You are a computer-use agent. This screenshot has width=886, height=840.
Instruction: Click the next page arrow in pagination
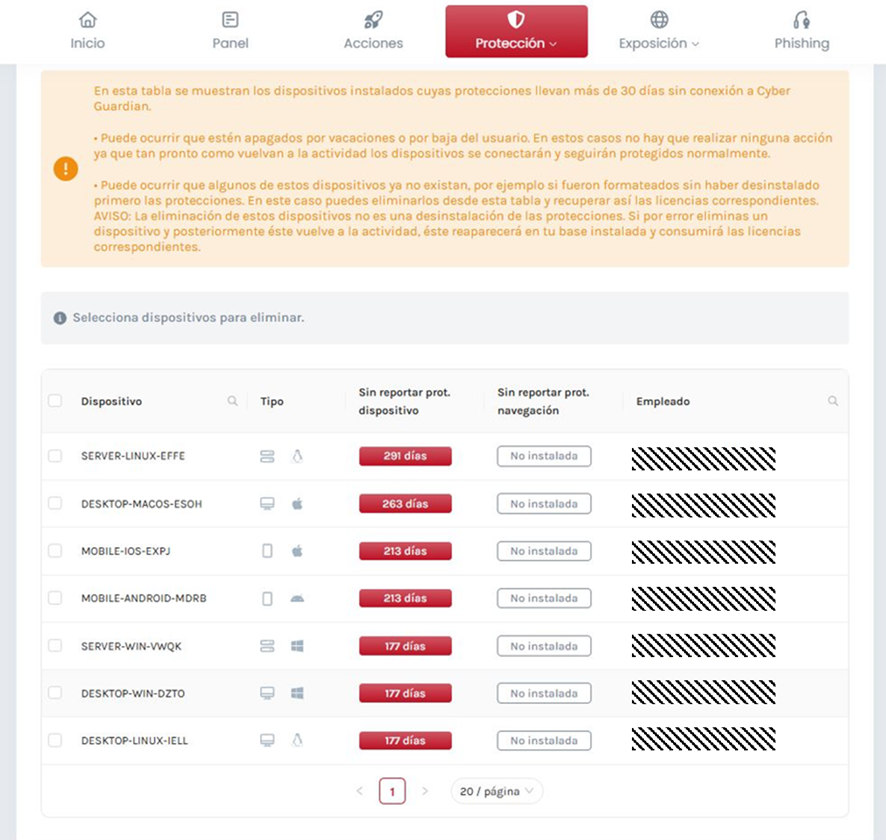(x=425, y=790)
